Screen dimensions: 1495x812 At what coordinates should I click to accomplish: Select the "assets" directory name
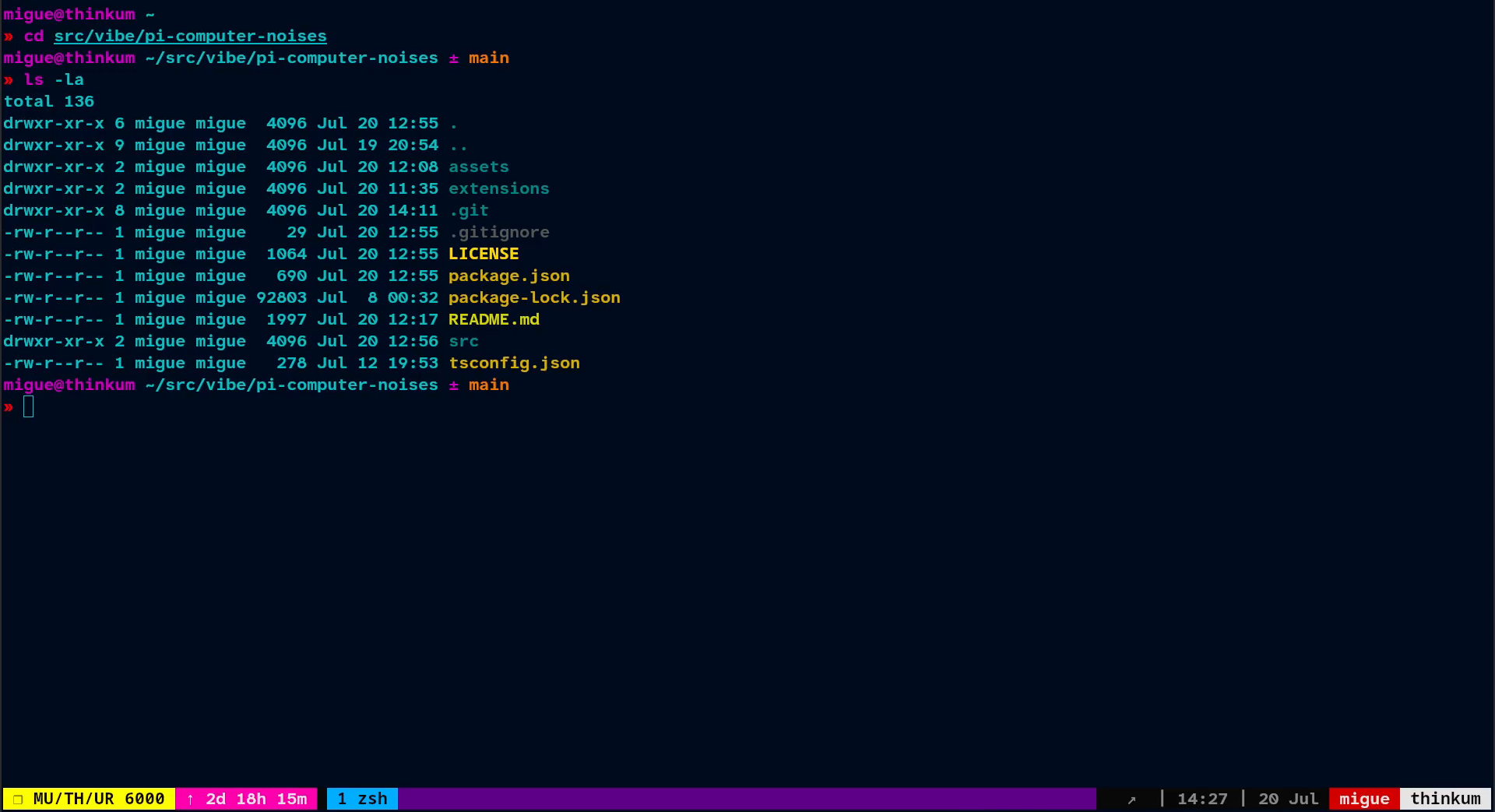point(479,167)
